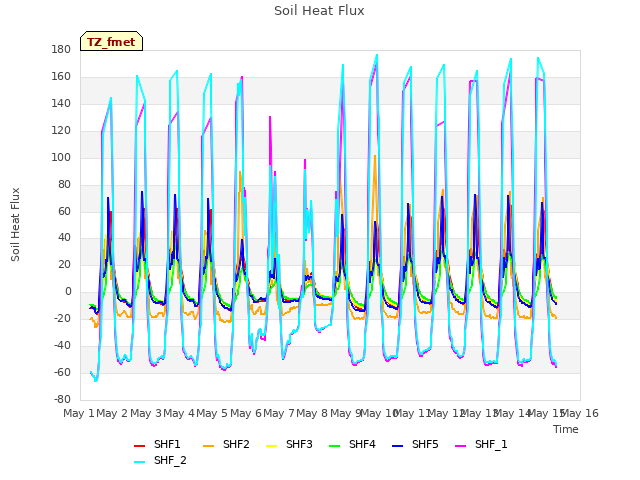Click the magenta SHF_1 legend color marker
Image resolution: width=640 pixels, height=480 pixels.
460,446
